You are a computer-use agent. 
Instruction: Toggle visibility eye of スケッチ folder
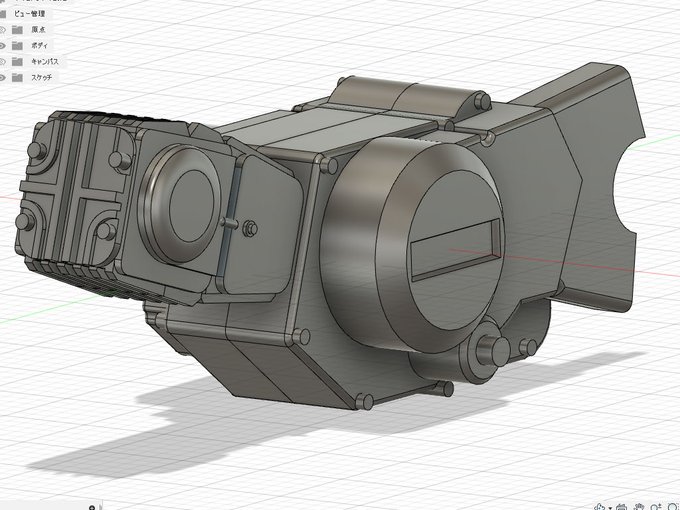coord(2,78)
